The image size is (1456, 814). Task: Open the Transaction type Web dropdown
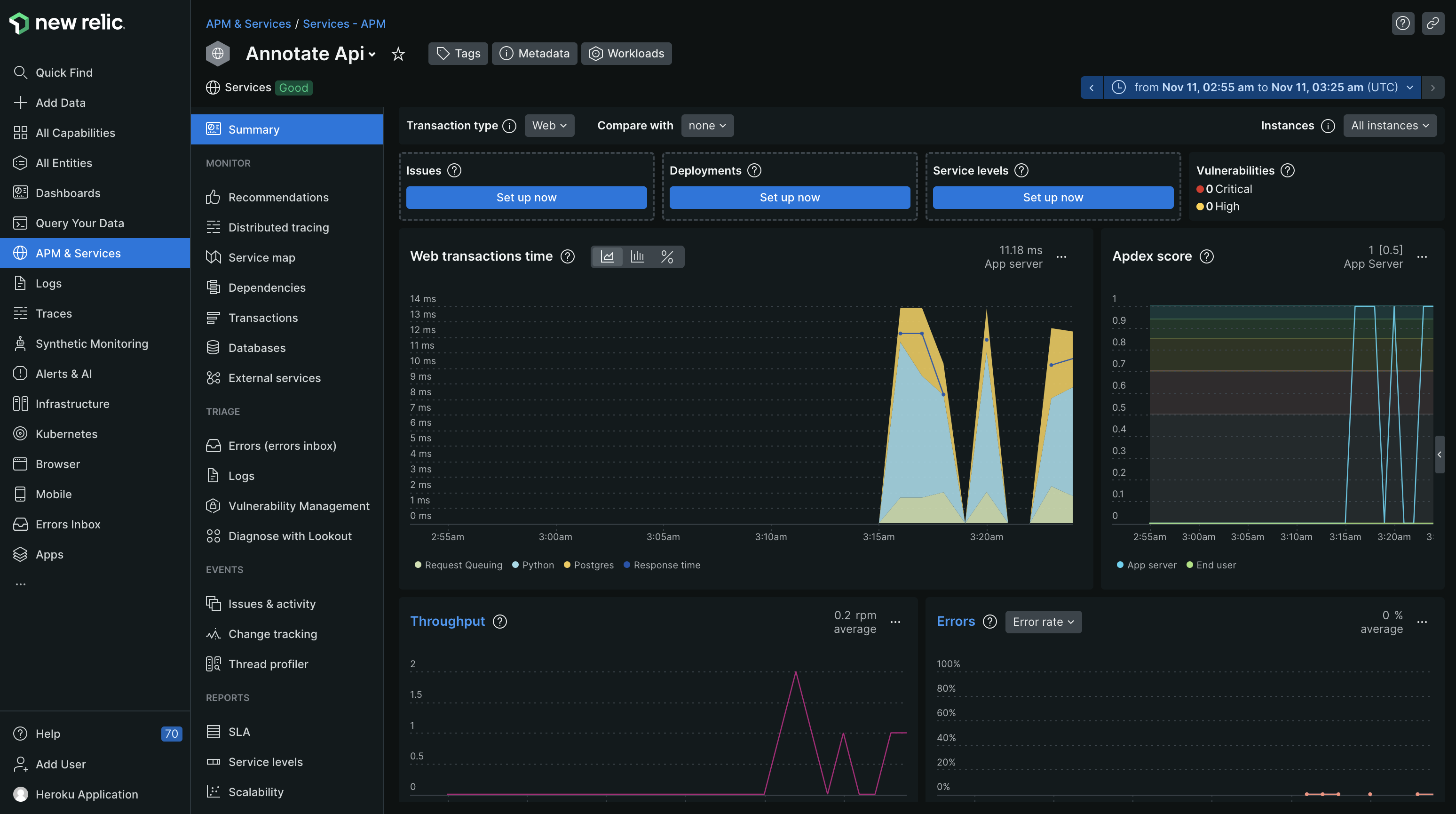(549, 126)
